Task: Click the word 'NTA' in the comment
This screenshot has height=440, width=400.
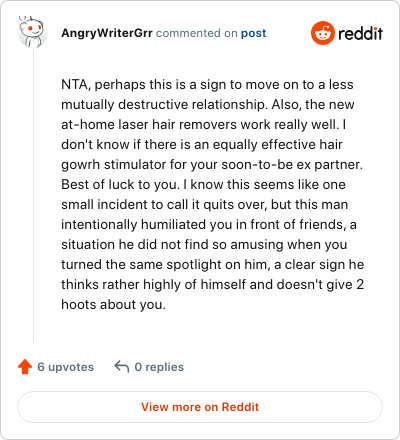Action: (x=75, y=84)
